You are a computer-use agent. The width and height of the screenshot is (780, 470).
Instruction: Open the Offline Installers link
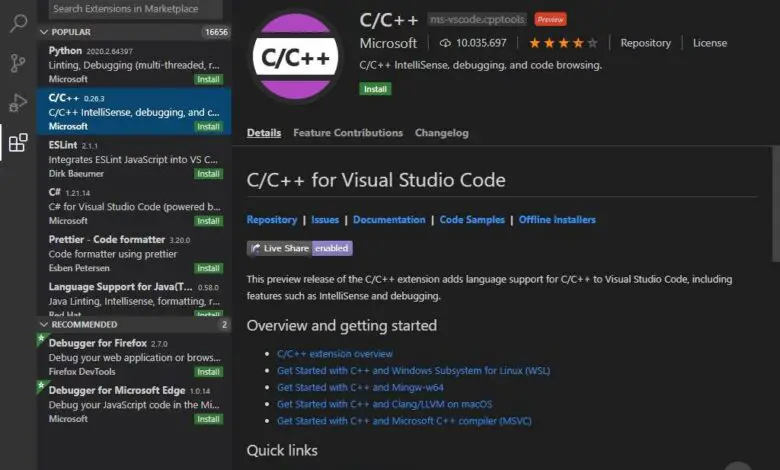(x=557, y=220)
